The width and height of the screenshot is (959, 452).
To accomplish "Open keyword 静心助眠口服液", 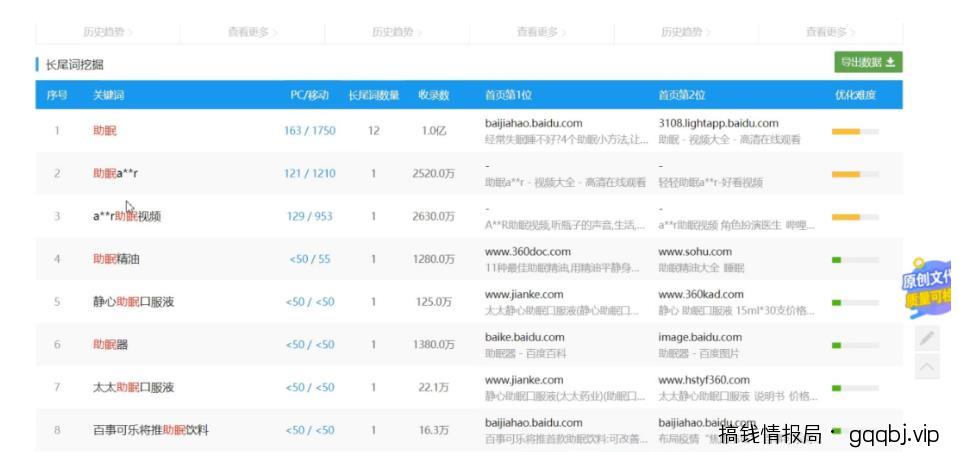I will [x=133, y=302].
